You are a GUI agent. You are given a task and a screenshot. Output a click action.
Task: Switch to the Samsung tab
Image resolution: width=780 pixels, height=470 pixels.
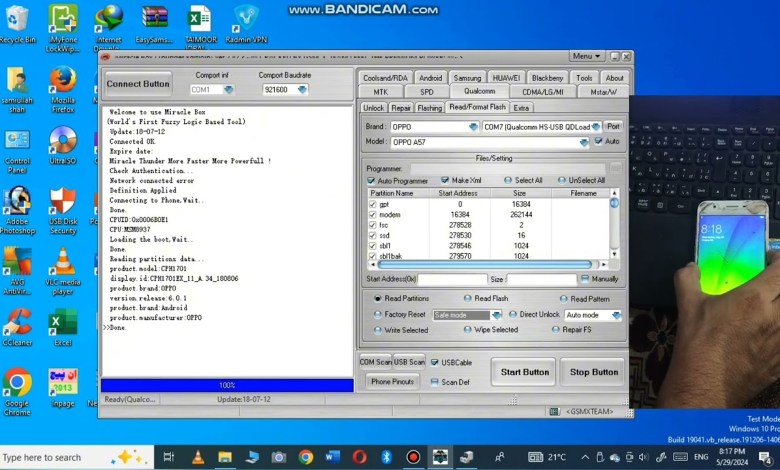[468, 78]
